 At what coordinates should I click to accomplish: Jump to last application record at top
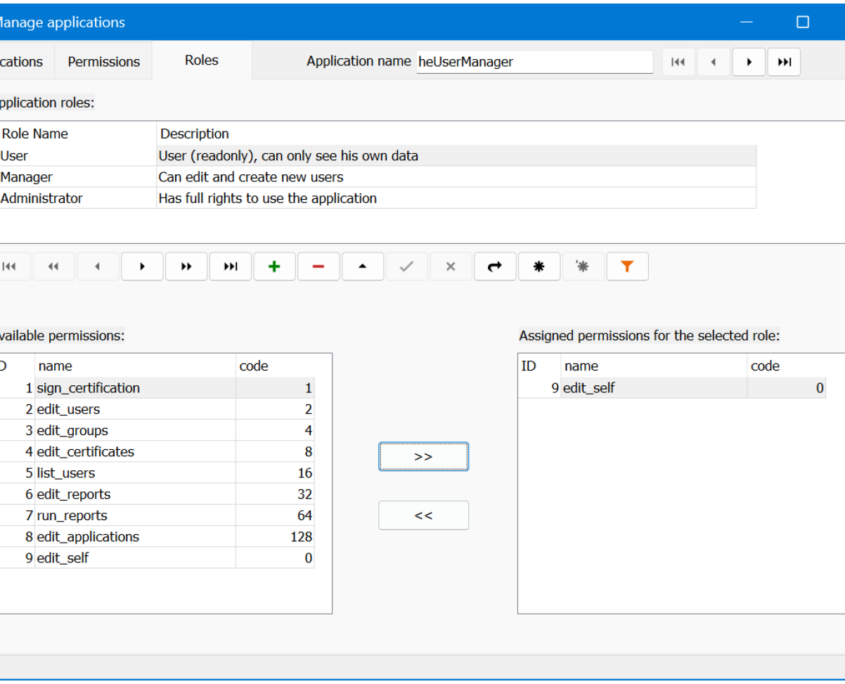[x=784, y=62]
